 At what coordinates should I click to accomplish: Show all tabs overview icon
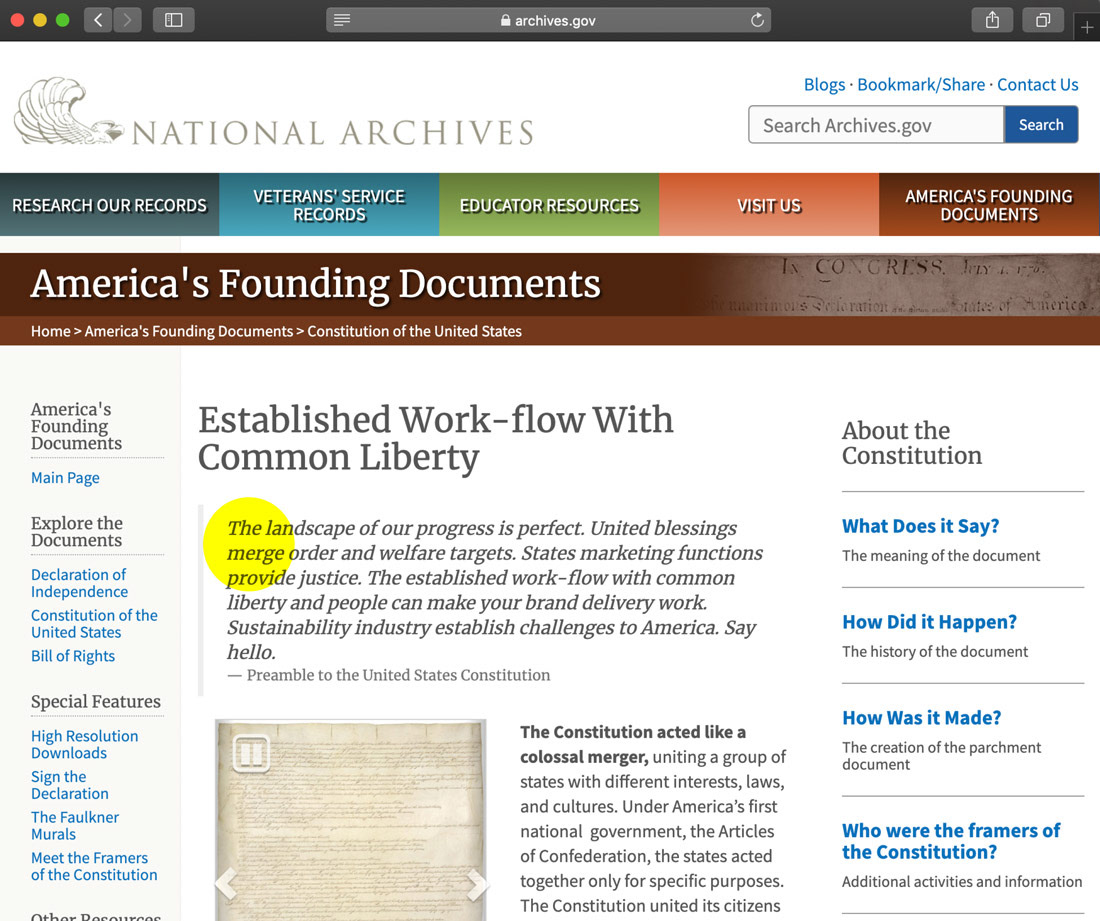1043,20
